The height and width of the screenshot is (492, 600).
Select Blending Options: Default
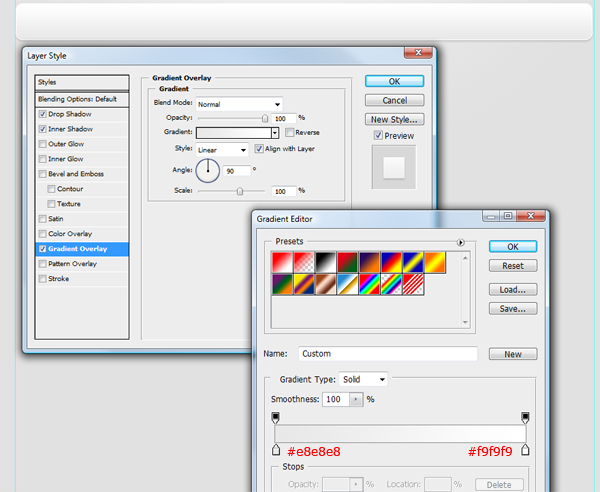point(82,99)
